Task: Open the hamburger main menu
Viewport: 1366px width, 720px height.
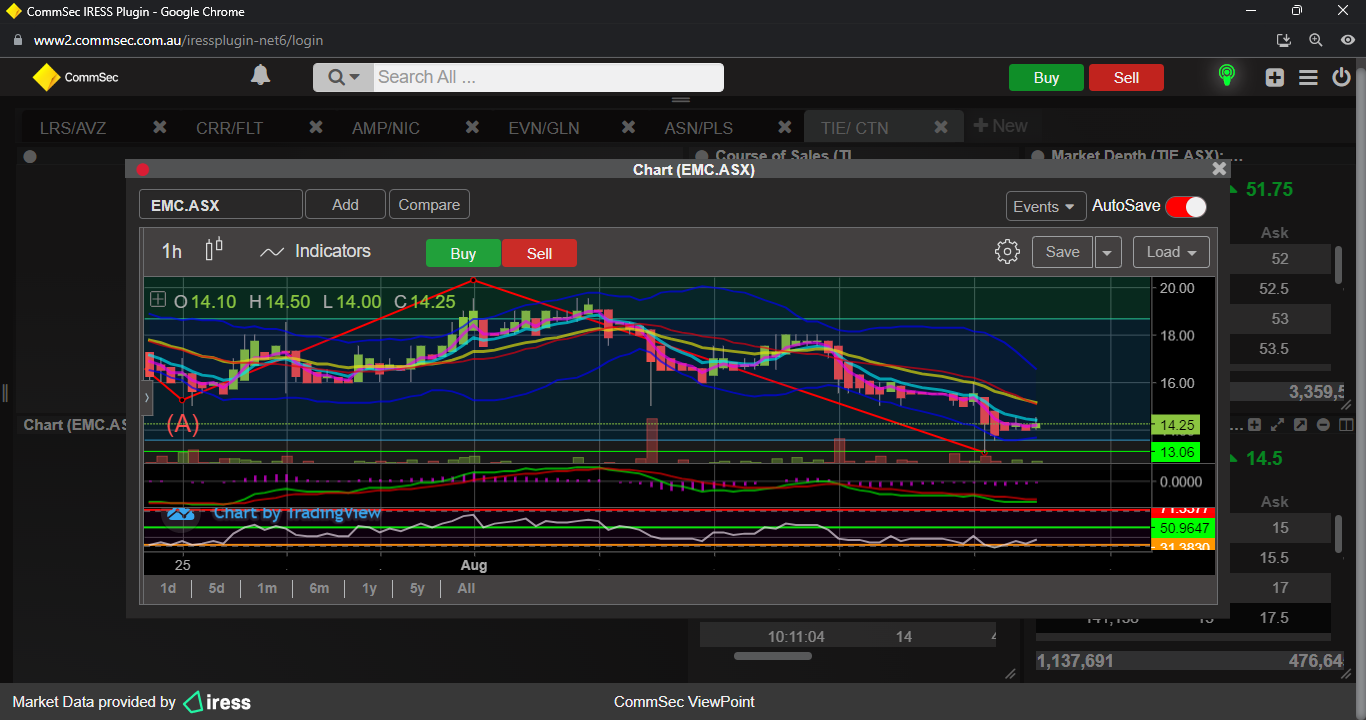Action: (x=1308, y=78)
